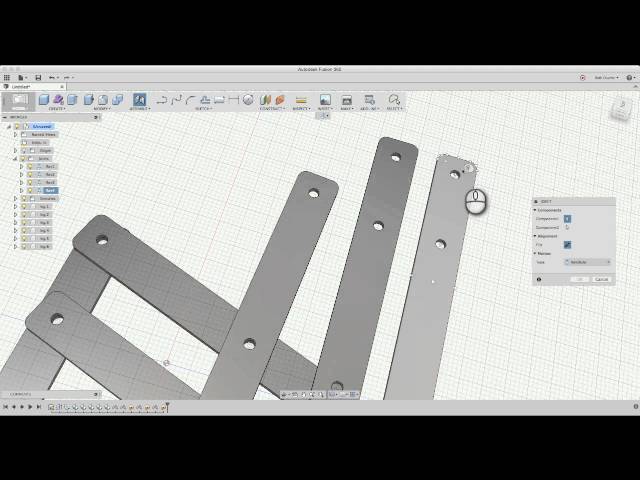Jump to the timeline start
Screen dimensions: 640x480
pos(5,407)
